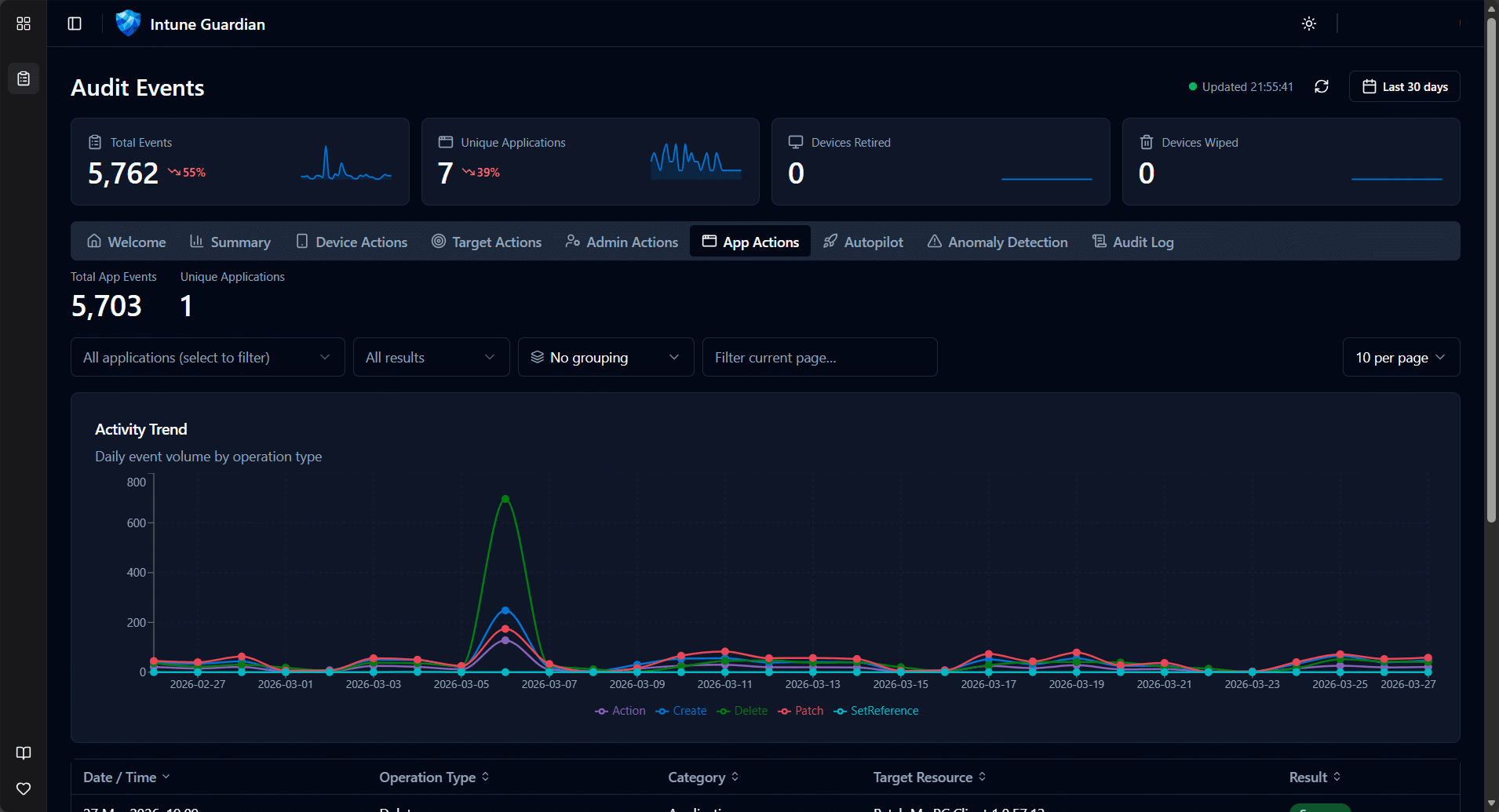This screenshot has height=812, width=1499.
Task: Open the 10 per page dropdown
Action: (1400, 357)
